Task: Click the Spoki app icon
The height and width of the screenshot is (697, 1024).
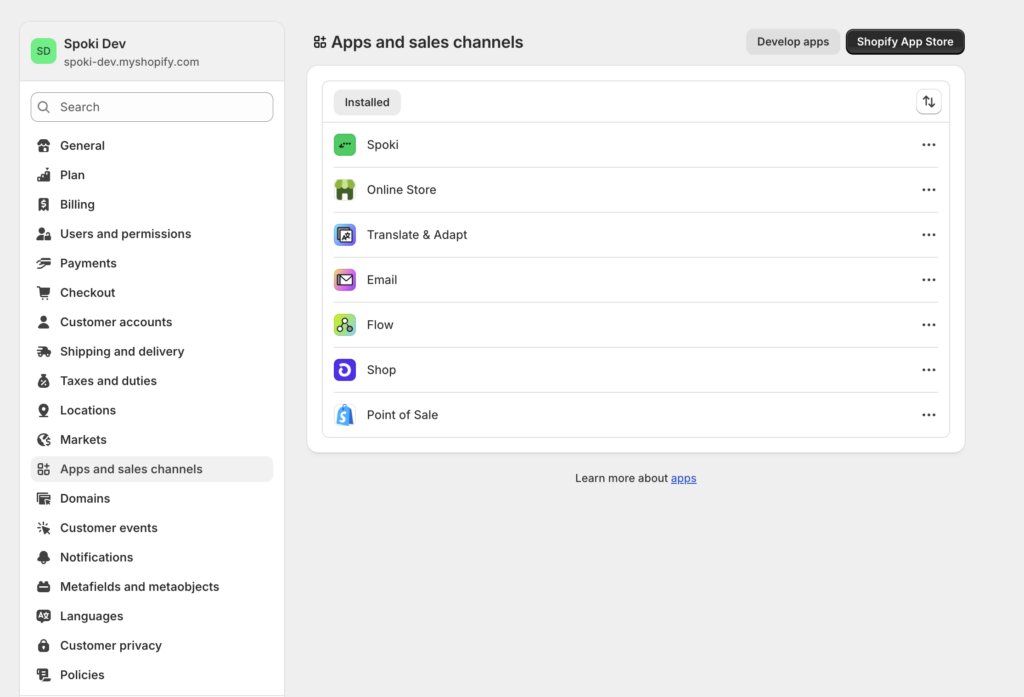Action: pos(345,145)
